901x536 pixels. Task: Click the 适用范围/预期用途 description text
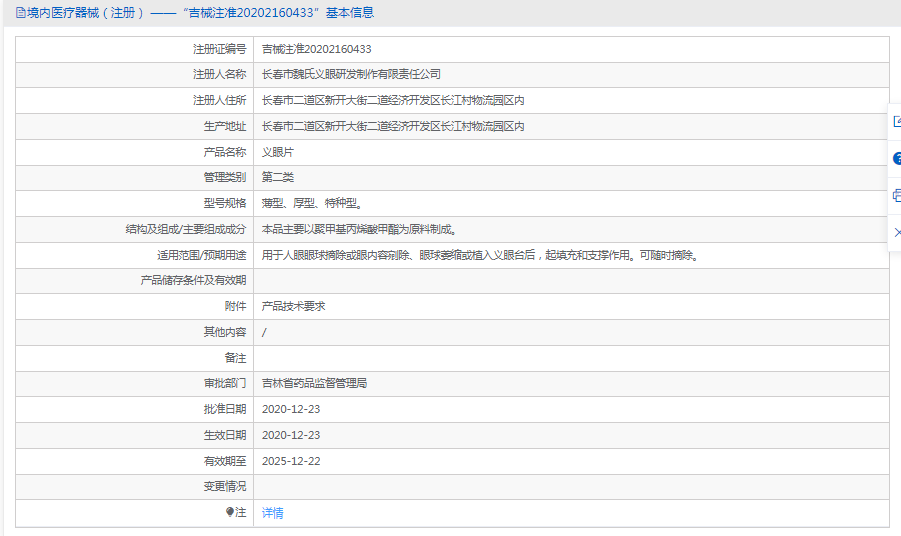480,255
